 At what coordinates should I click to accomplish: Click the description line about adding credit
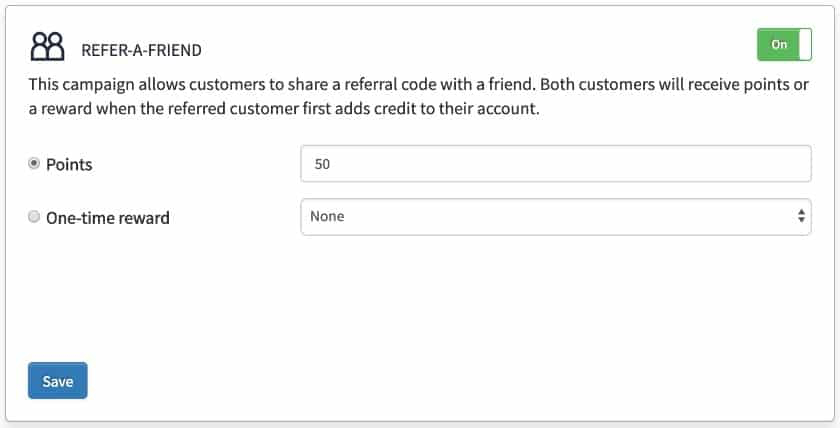point(284,109)
